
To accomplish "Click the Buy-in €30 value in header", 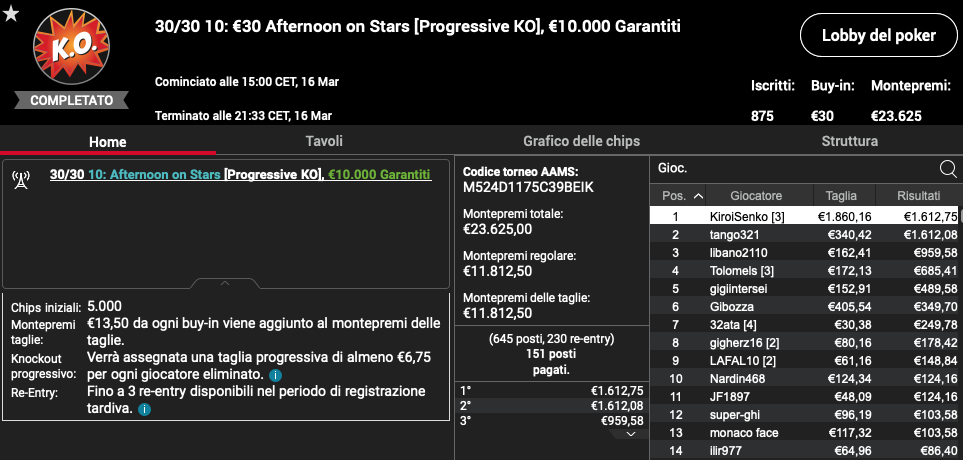I will pos(824,116).
